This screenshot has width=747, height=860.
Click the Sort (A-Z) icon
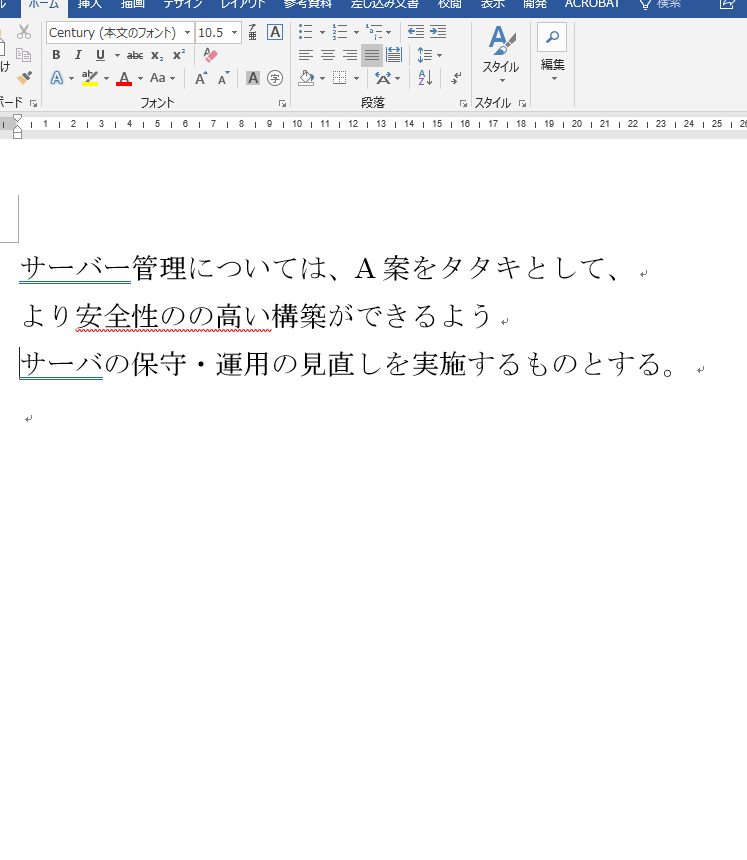click(425, 77)
